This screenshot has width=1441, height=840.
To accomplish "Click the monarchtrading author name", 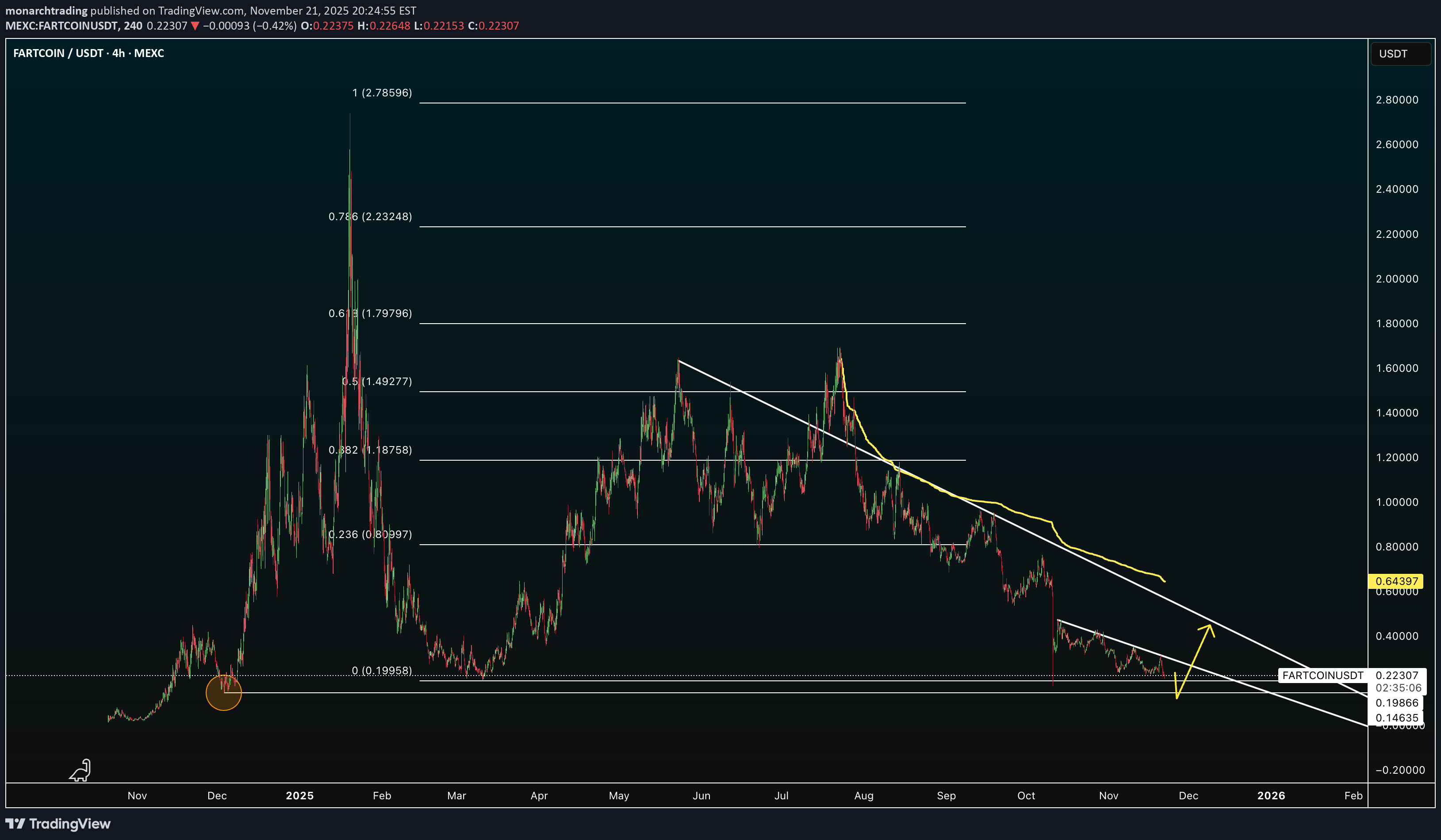I will coord(46,10).
